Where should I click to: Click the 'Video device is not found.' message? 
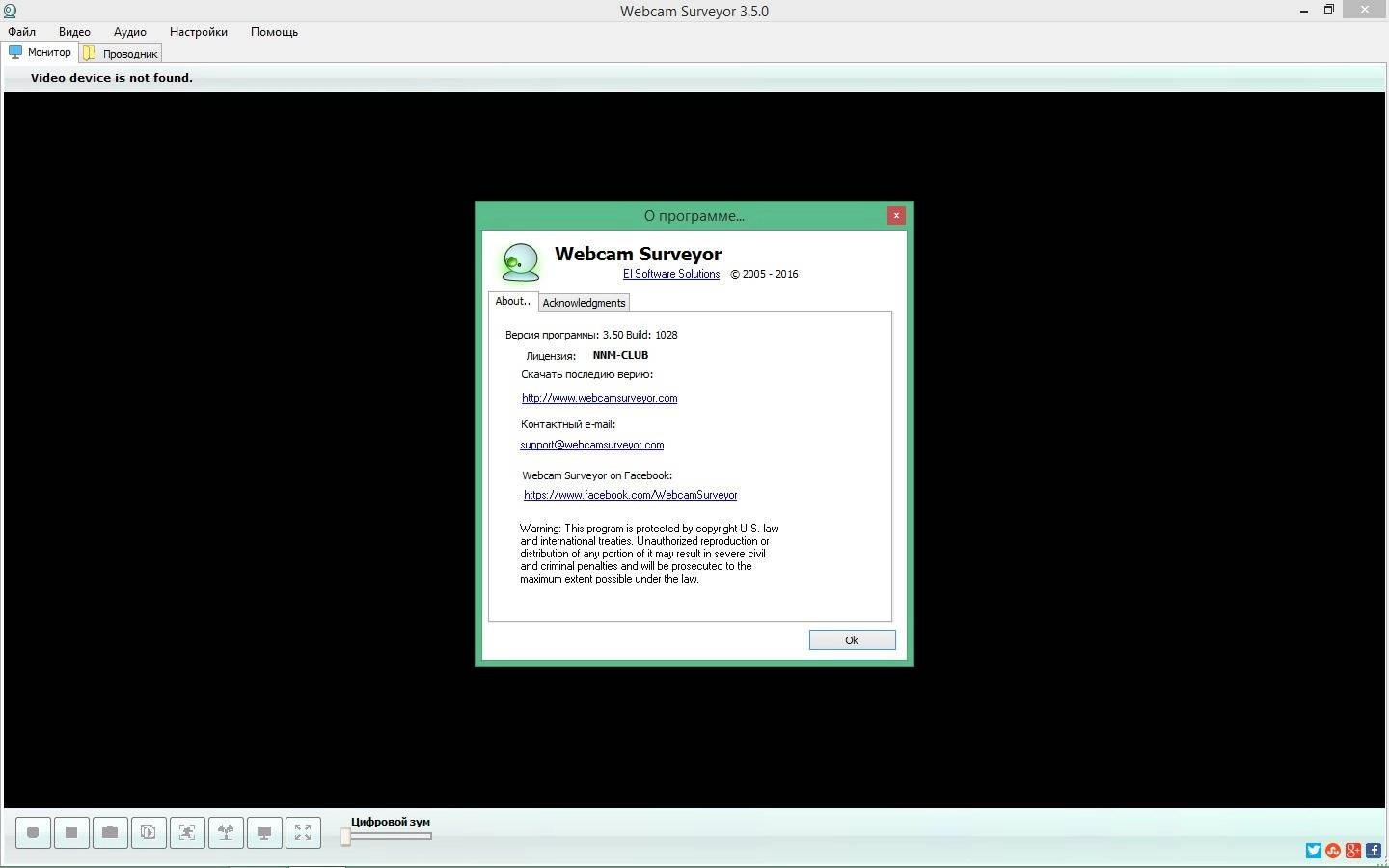(x=112, y=78)
